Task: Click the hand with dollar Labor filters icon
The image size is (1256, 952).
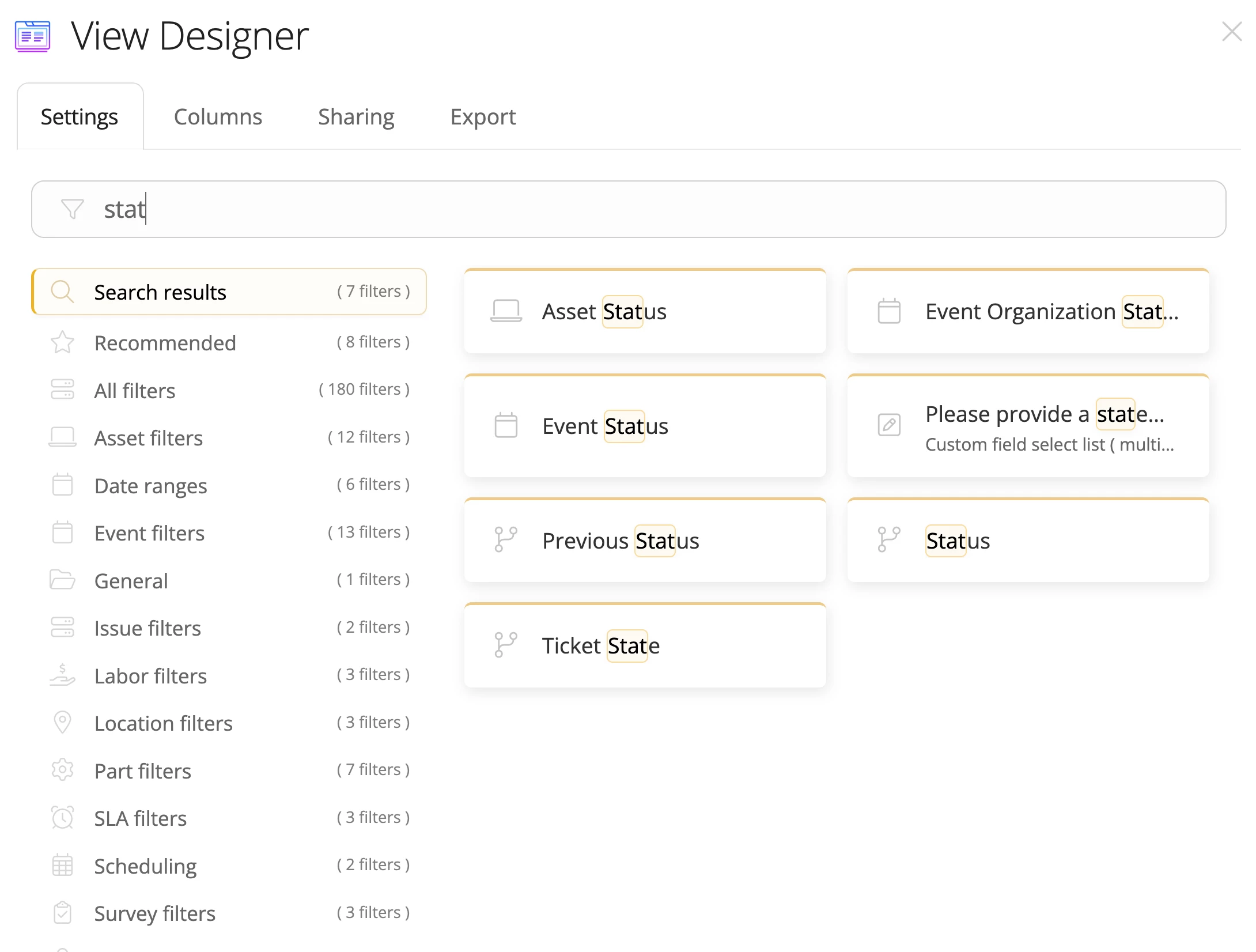Action: (x=62, y=675)
